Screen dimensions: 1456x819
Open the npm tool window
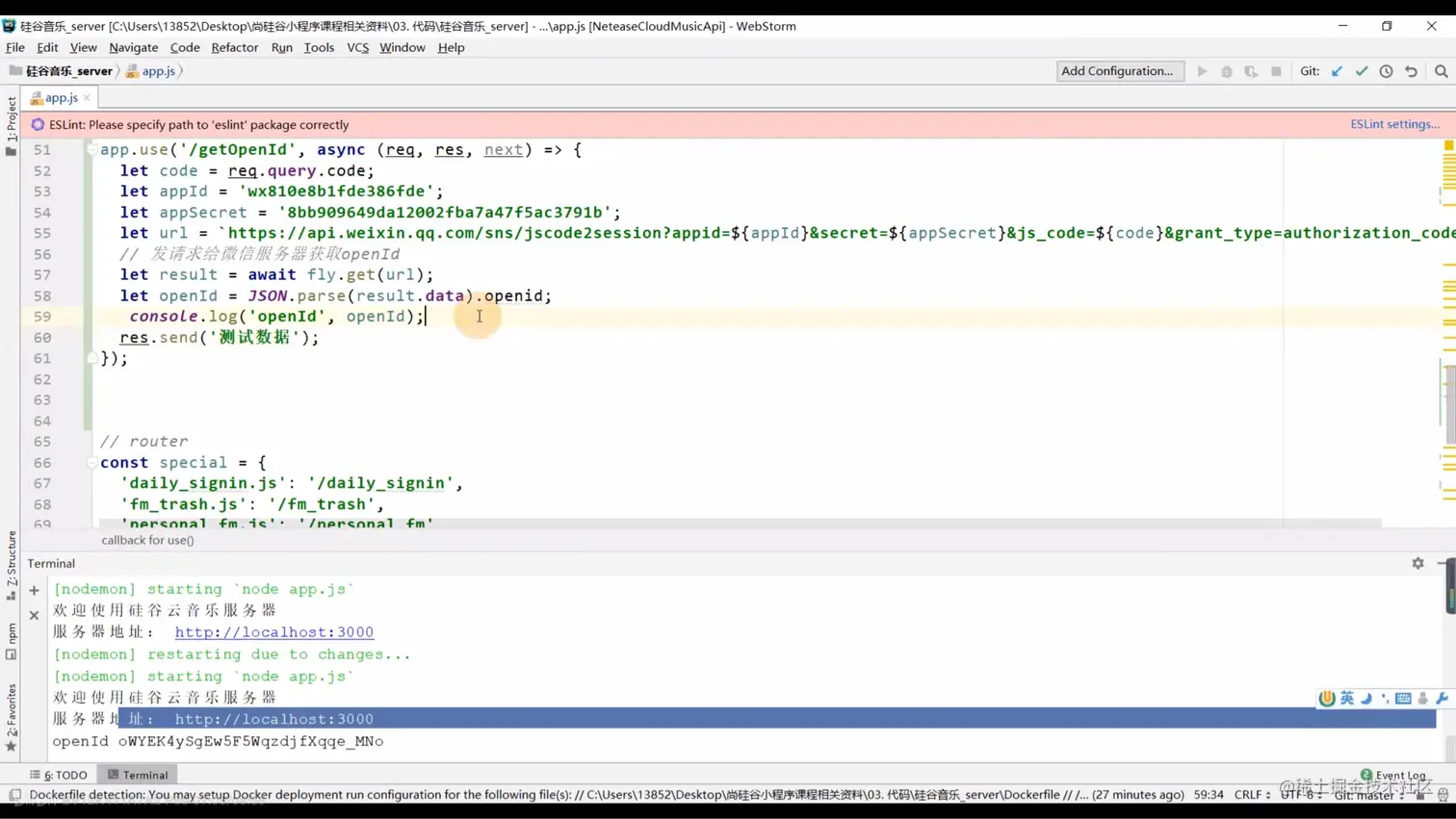[x=11, y=641]
